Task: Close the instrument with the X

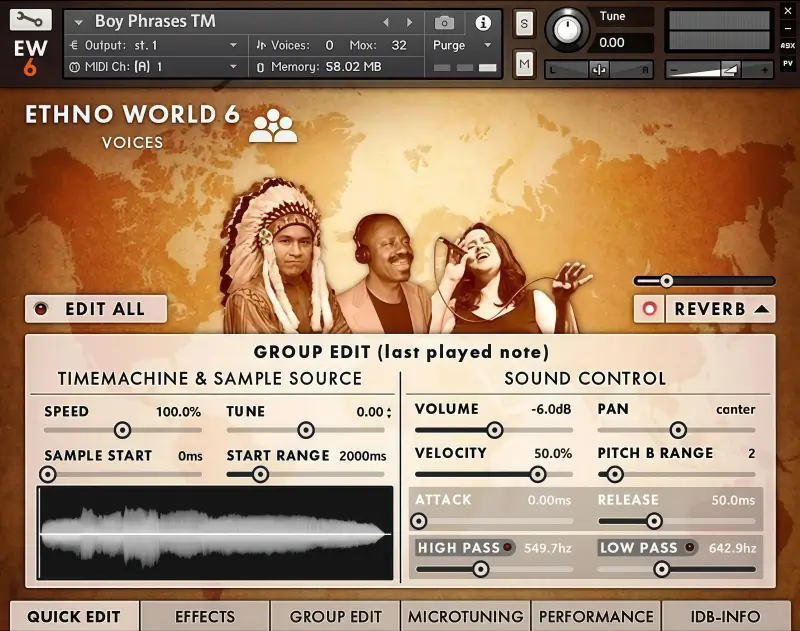Action: (x=787, y=11)
